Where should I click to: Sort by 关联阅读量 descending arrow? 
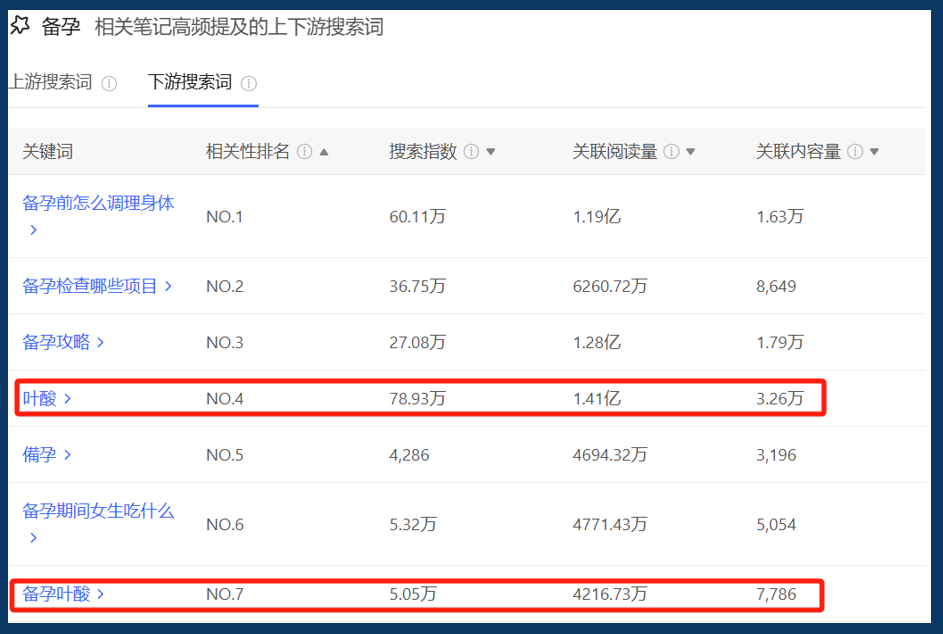pos(690,152)
